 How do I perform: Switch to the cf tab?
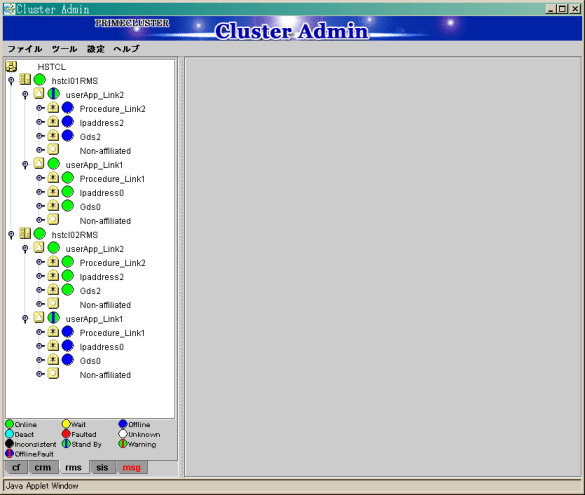[x=16, y=467]
